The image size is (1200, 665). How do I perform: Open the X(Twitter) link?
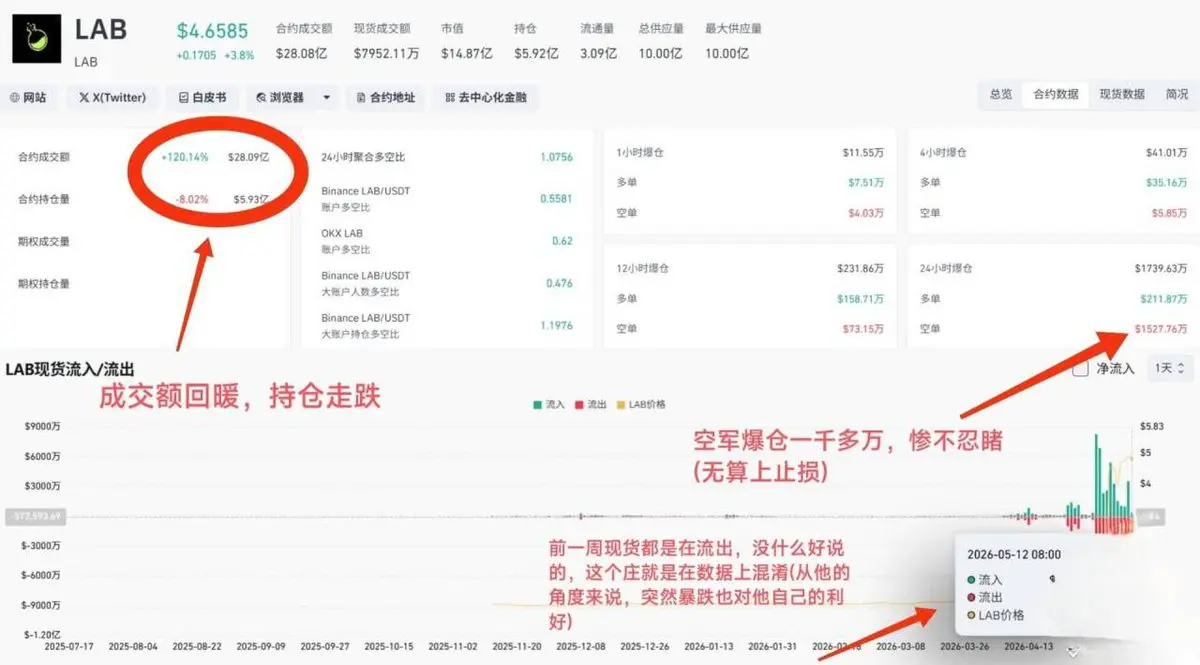tap(112, 97)
